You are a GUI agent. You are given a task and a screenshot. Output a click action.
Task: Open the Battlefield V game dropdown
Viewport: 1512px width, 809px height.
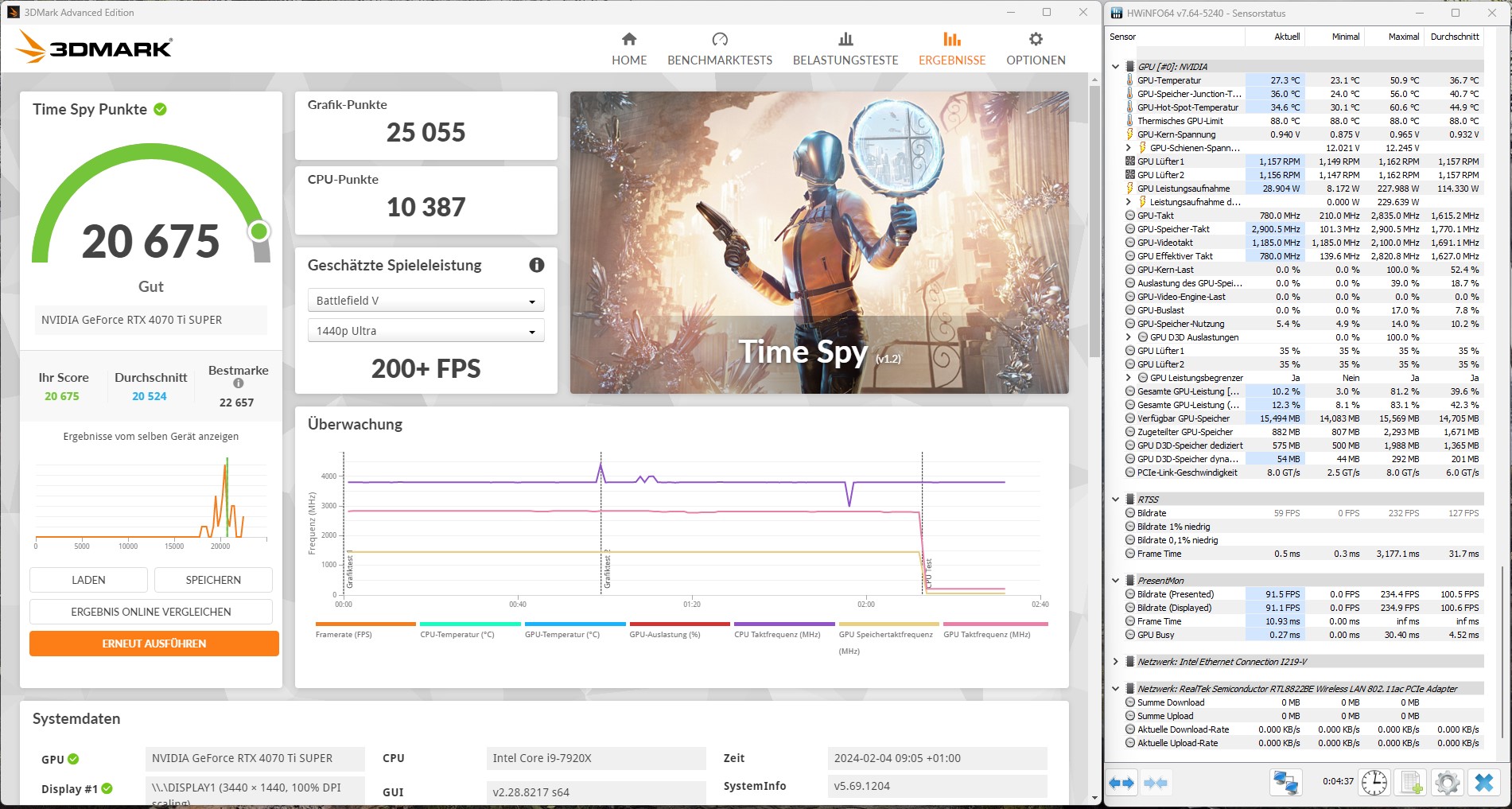[426, 301]
